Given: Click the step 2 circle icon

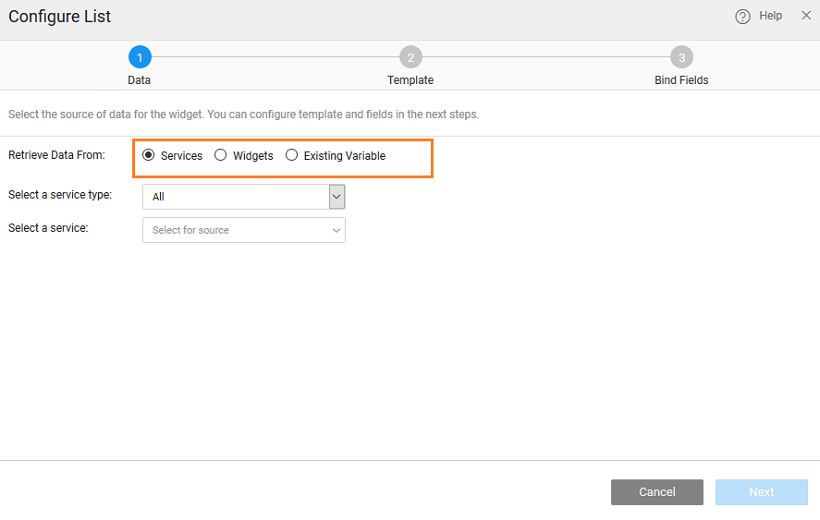Looking at the screenshot, I should tap(410, 57).
